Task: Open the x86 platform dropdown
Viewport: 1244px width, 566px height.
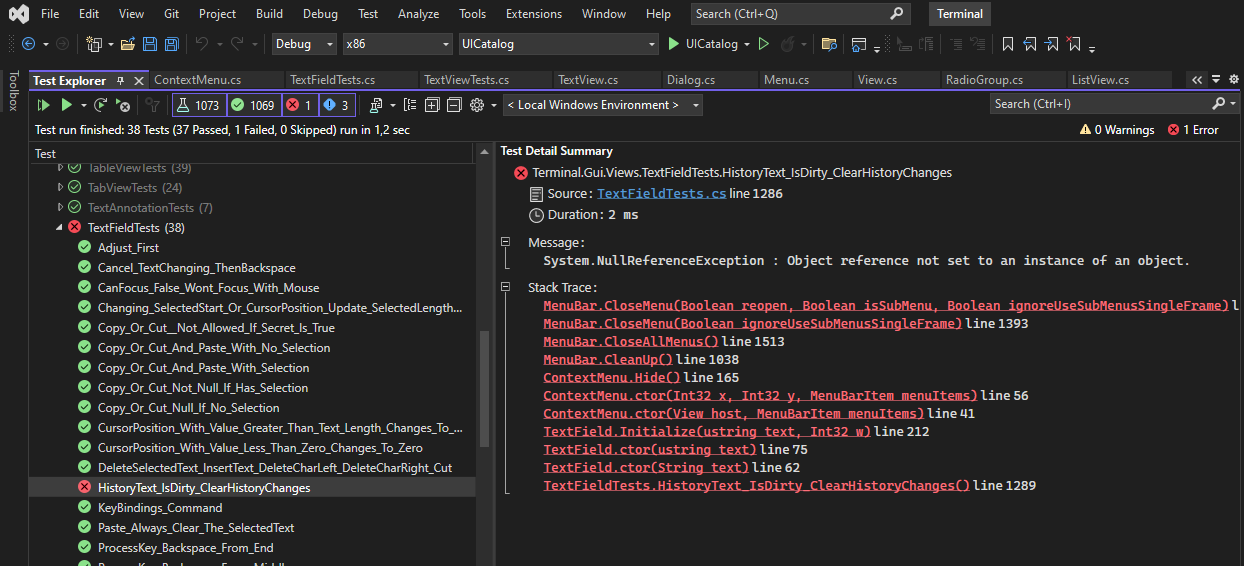Action: (x=397, y=44)
